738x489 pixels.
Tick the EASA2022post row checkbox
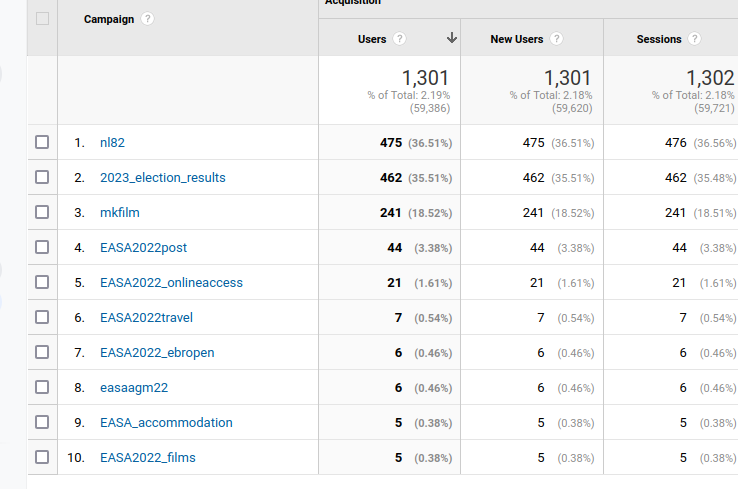(42, 247)
